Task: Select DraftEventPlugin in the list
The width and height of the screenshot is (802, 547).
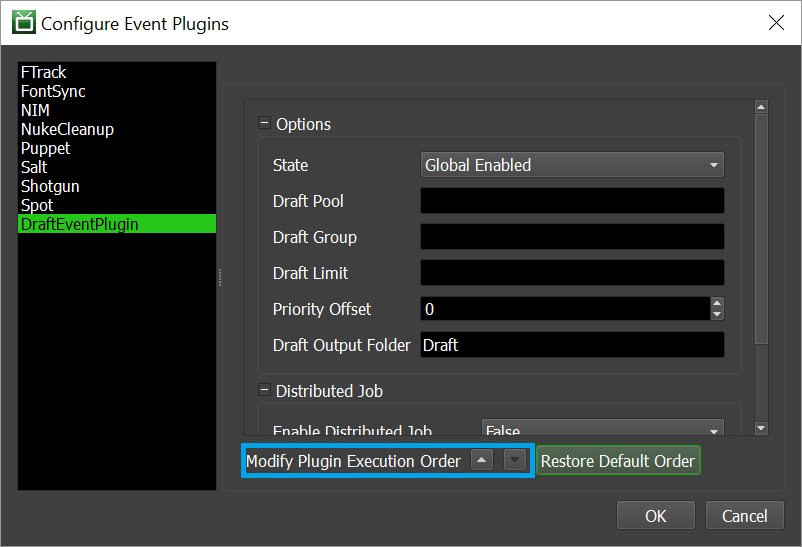Action: coord(117,224)
